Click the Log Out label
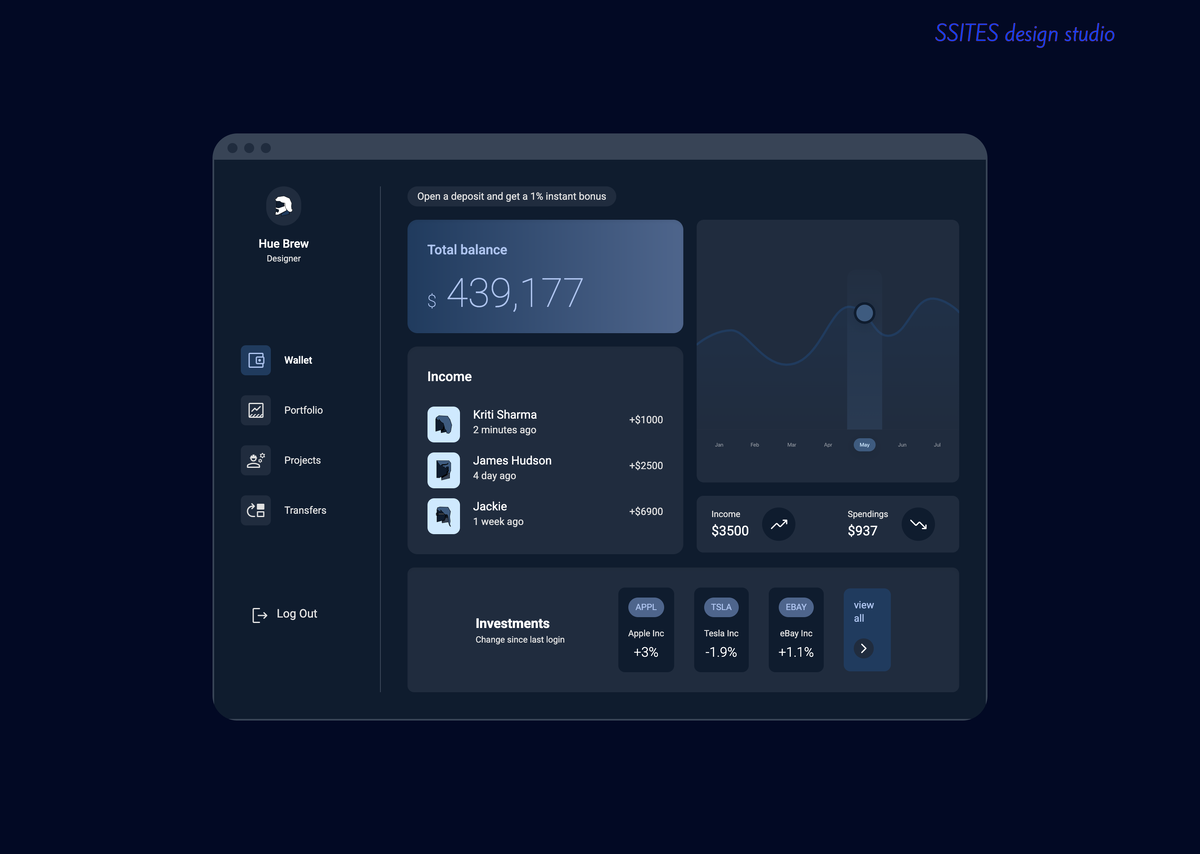The height and width of the screenshot is (854, 1200). [x=297, y=614]
